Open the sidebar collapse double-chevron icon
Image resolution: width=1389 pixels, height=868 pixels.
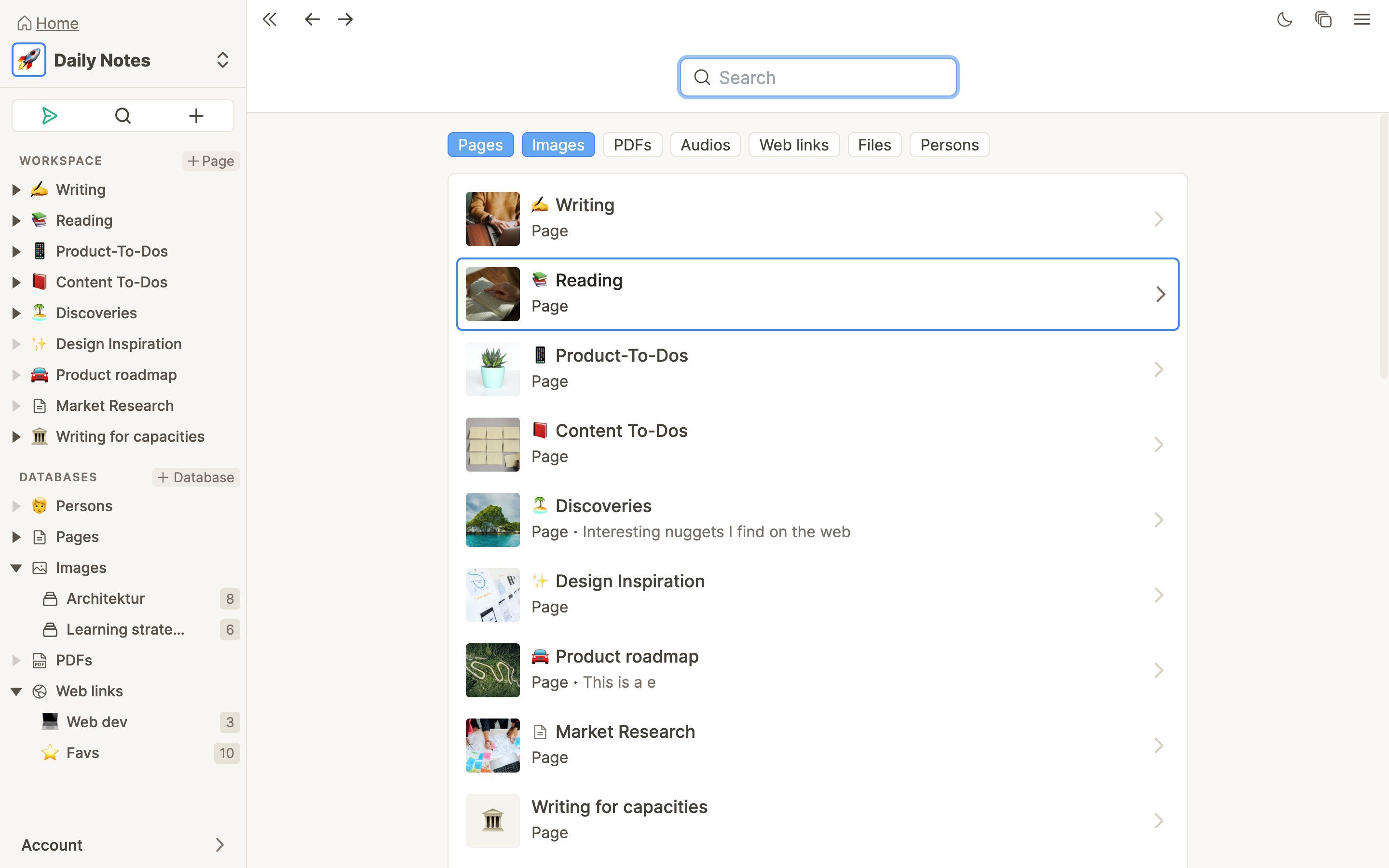270,19
